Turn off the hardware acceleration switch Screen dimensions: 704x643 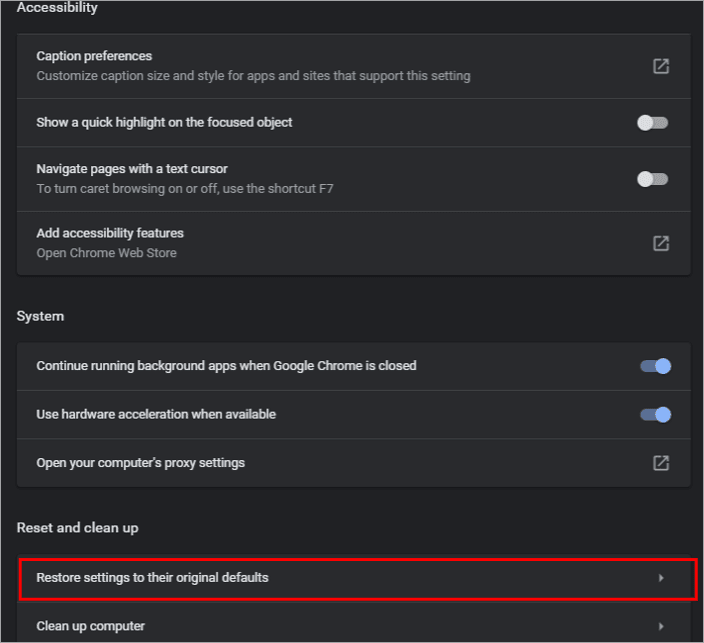coord(655,414)
